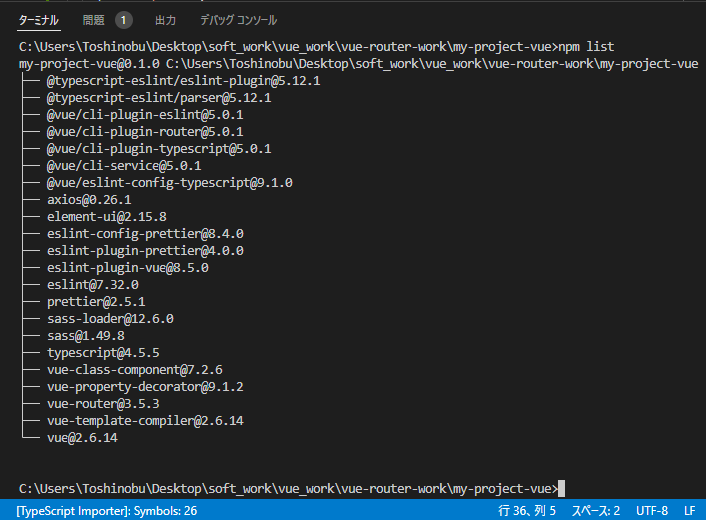Click the npm list command text
The image size is (706, 520).
[x=586, y=47]
